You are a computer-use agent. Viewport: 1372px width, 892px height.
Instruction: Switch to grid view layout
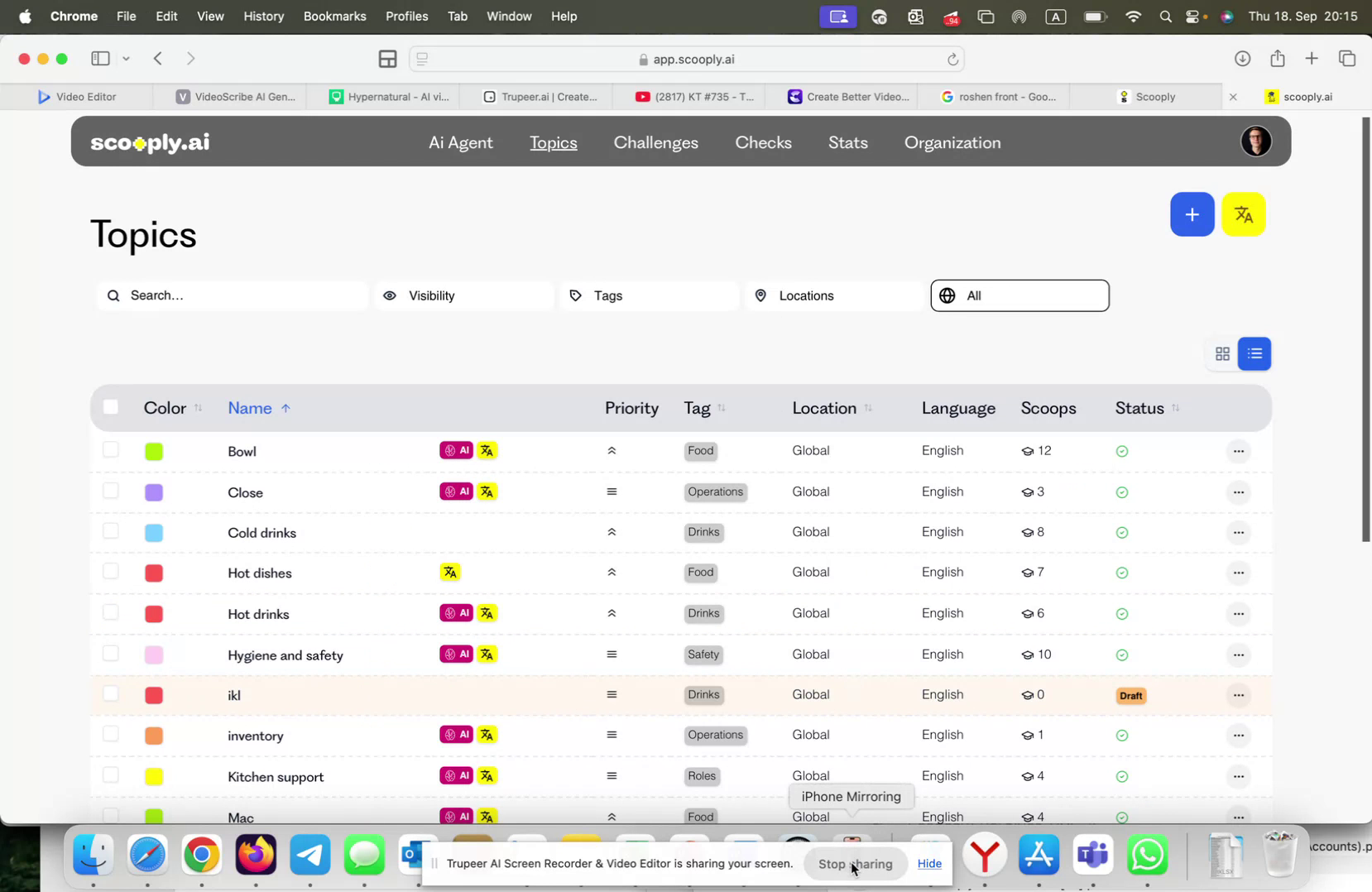pyautogui.click(x=1222, y=353)
